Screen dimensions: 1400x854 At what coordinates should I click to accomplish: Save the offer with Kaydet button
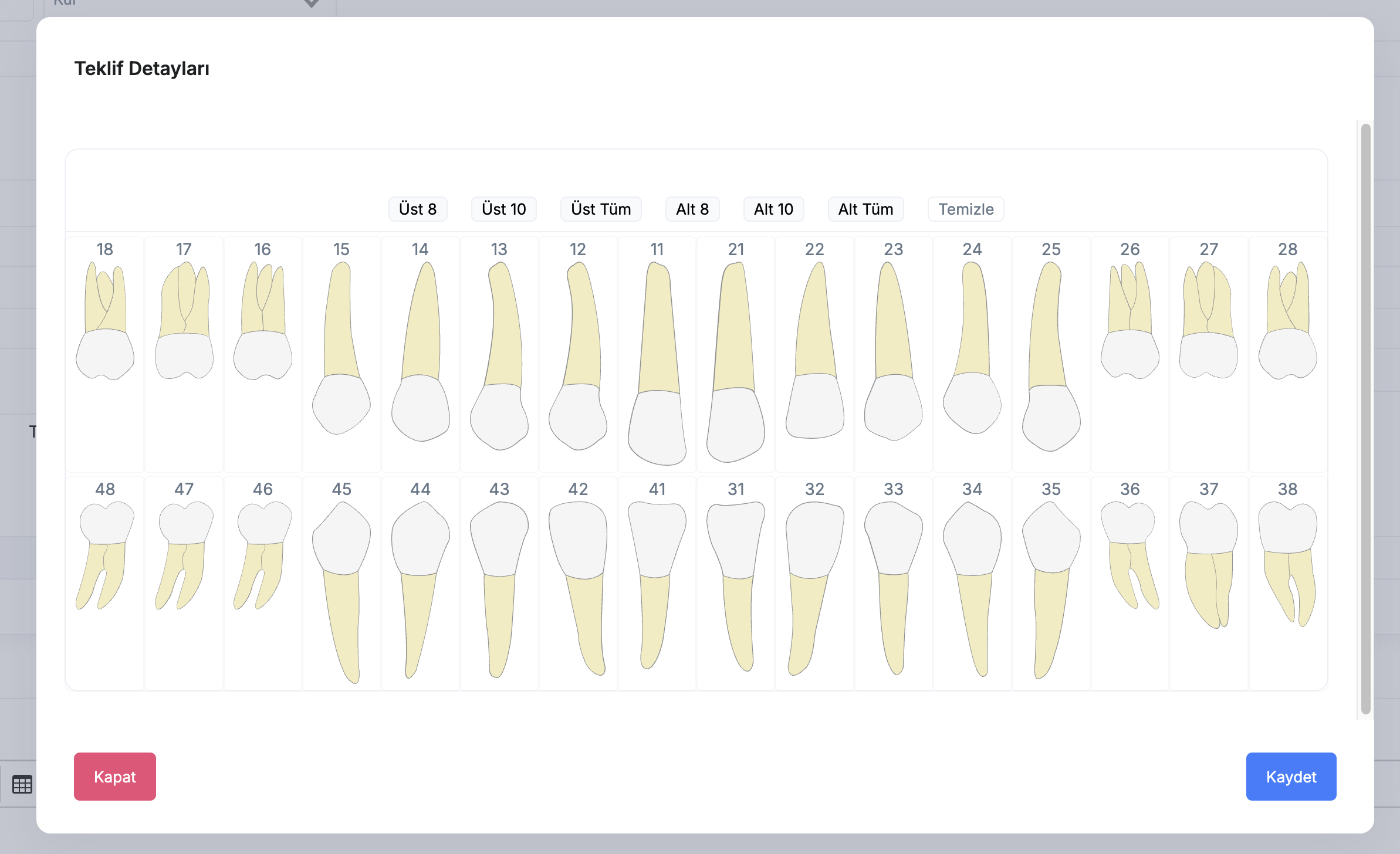tap(1291, 777)
